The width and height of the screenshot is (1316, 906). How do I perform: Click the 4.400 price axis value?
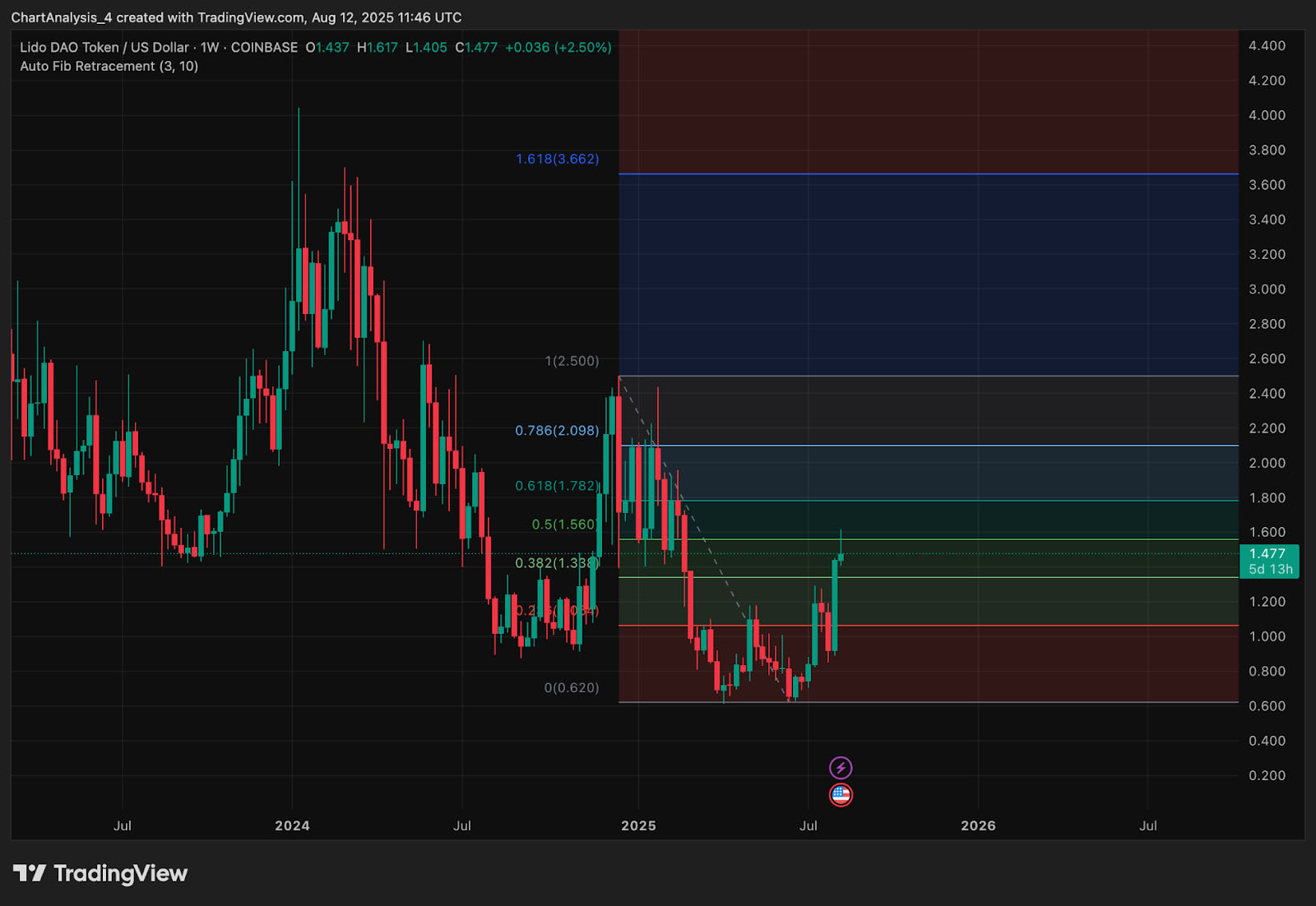pyautogui.click(x=1267, y=46)
